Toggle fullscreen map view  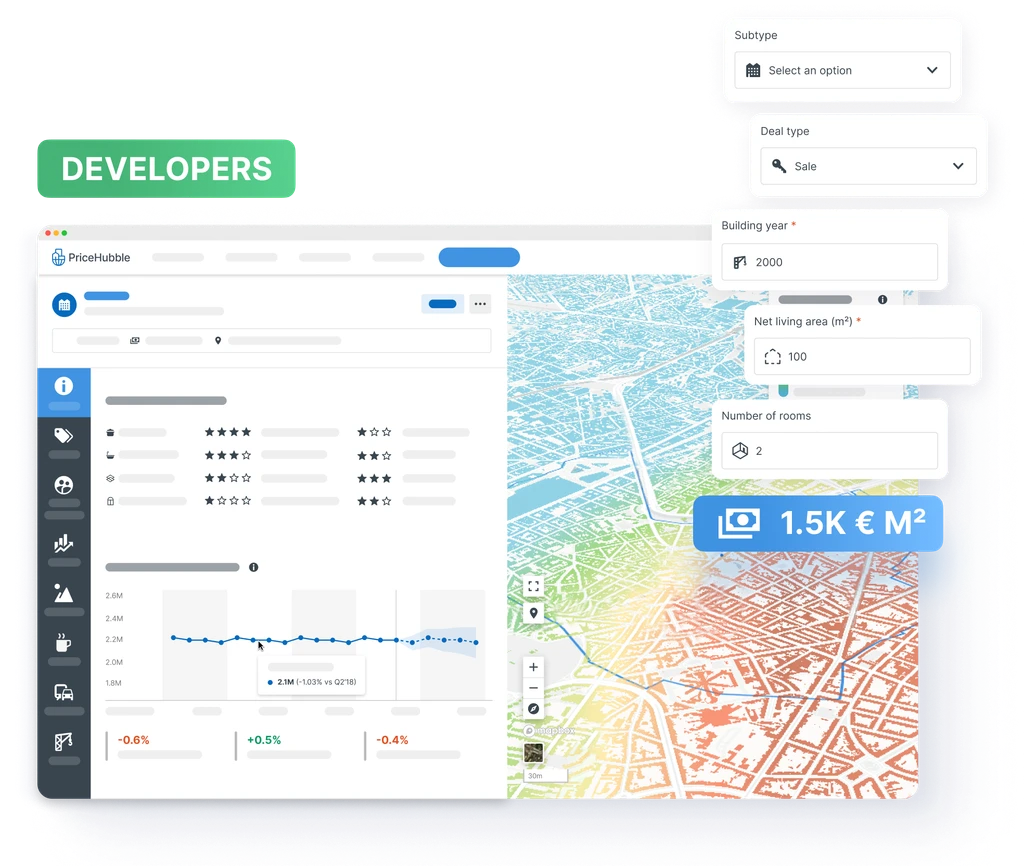(534, 587)
